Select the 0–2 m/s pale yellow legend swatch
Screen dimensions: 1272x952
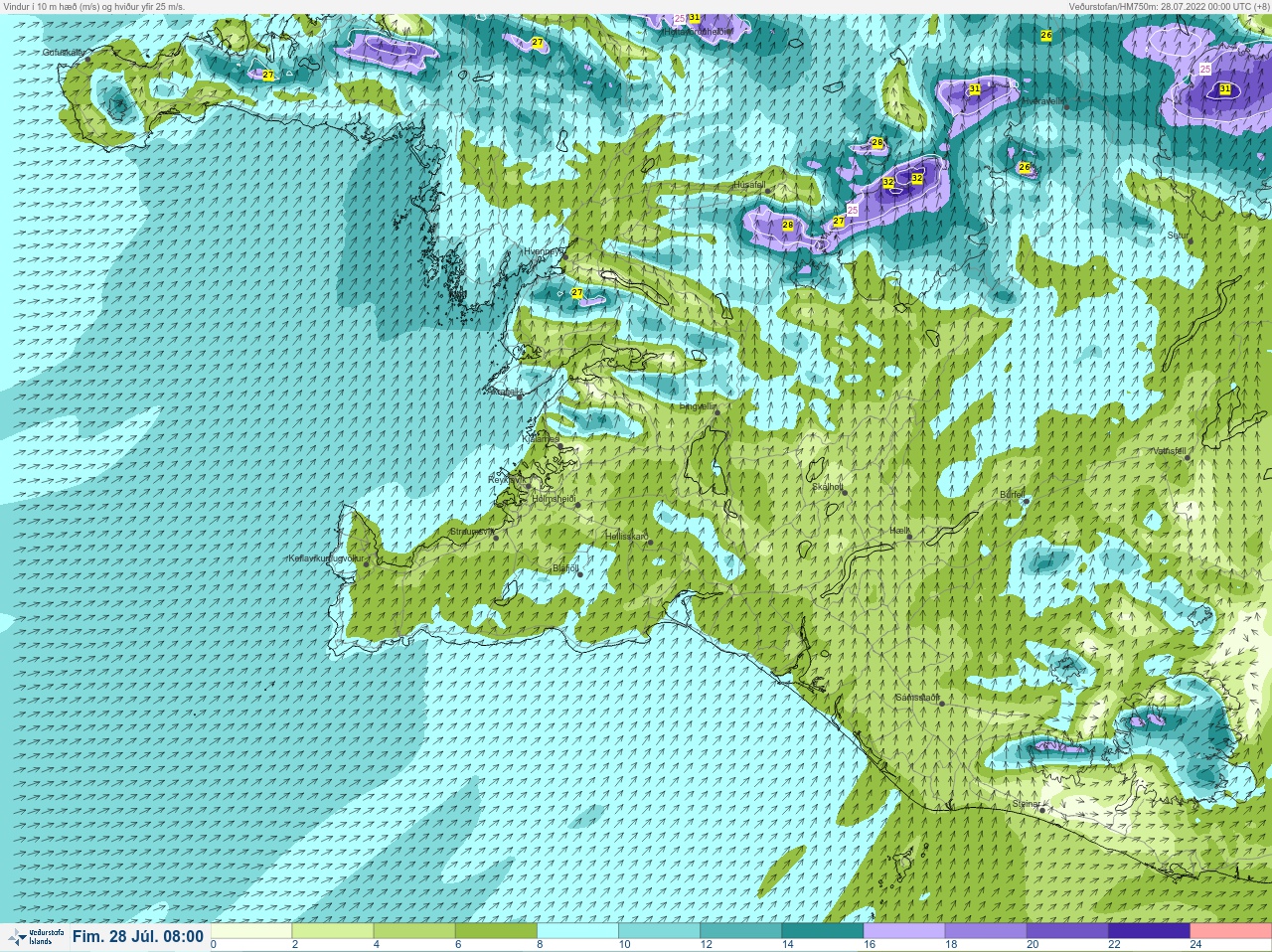coord(251,931)
